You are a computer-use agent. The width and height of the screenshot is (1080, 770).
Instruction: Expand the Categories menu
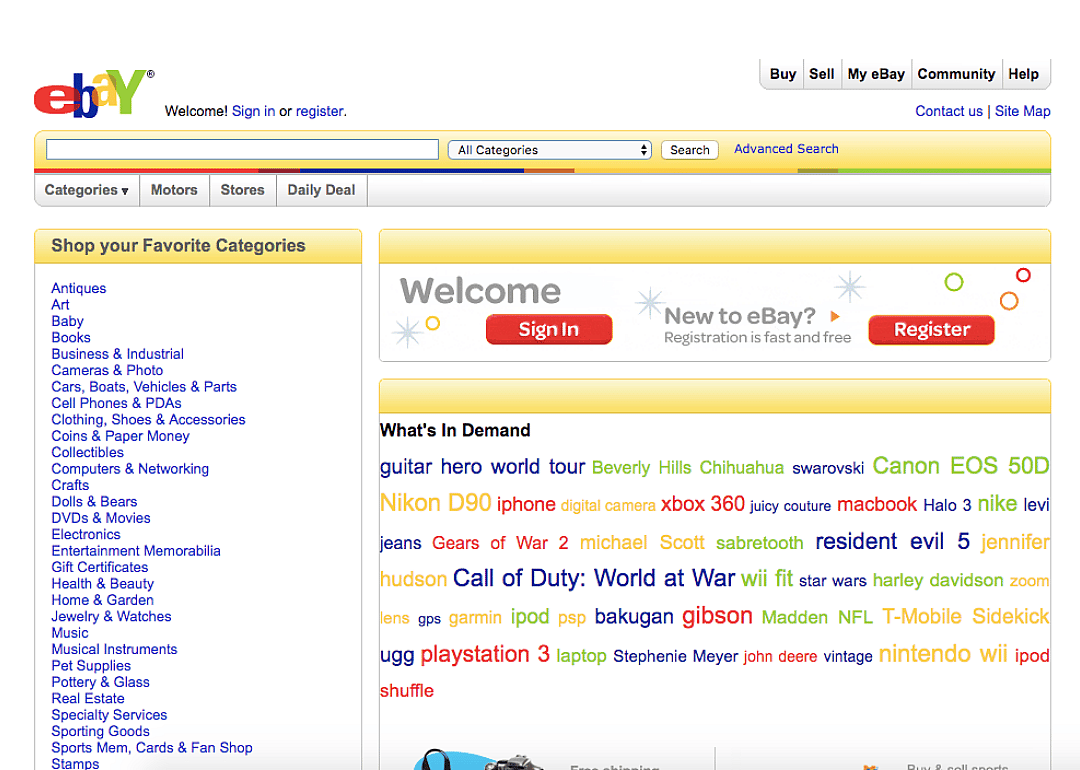click(x=87, y=190)
